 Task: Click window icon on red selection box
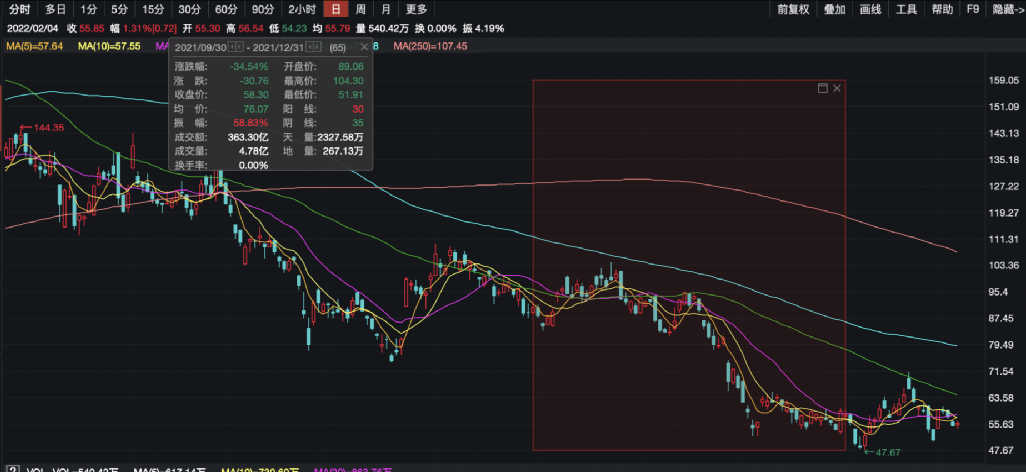[823, 88]
